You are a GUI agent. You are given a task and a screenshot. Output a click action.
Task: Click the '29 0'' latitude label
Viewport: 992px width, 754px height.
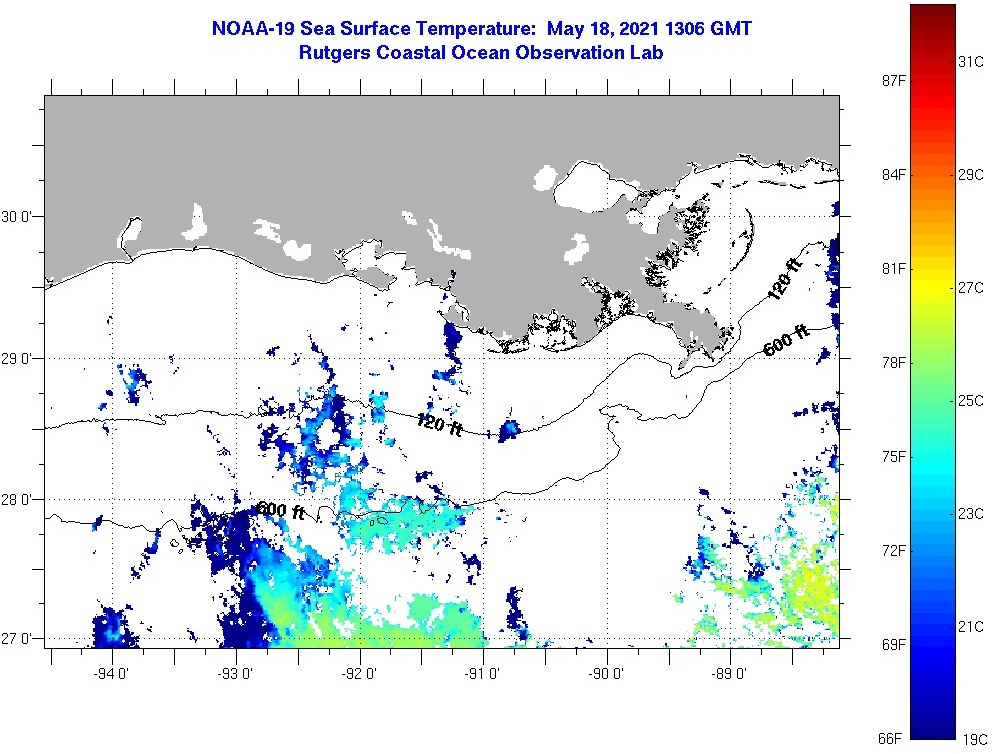tap(15, 359)
